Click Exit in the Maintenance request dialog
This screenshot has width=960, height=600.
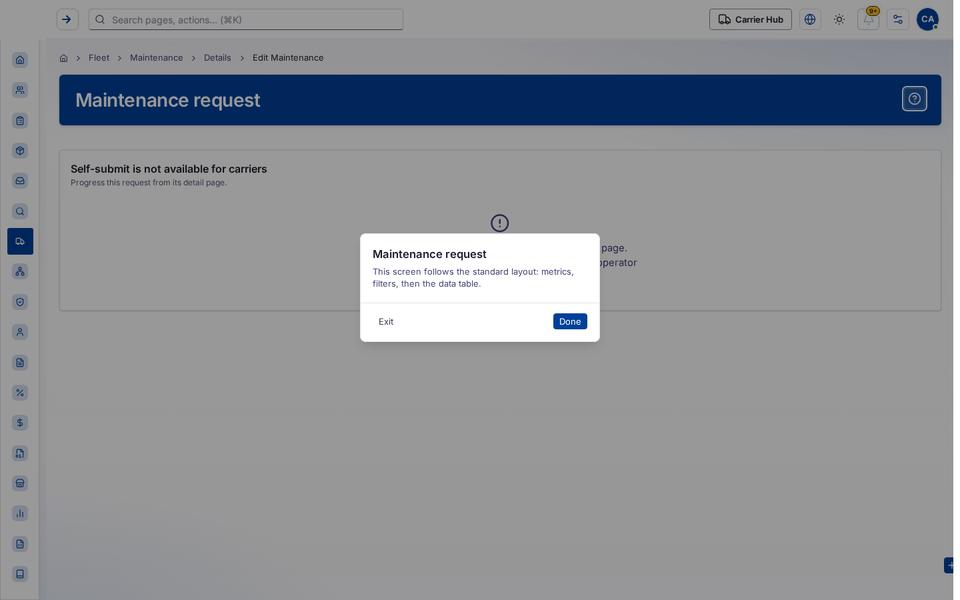point(386,321)
